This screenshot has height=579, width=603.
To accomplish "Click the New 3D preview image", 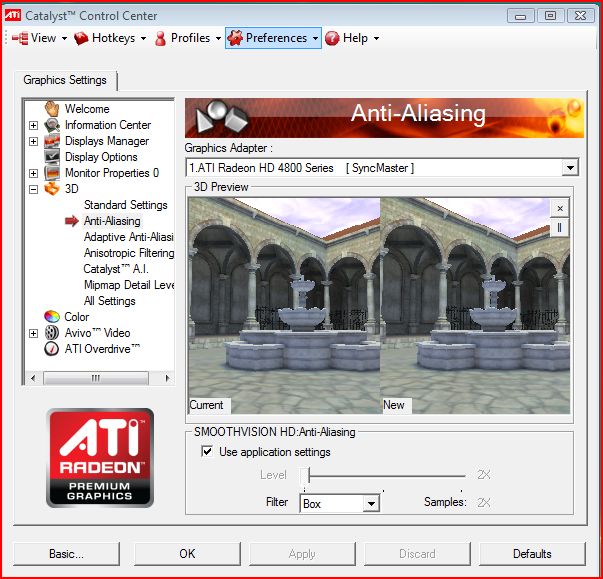I will 475,306.
